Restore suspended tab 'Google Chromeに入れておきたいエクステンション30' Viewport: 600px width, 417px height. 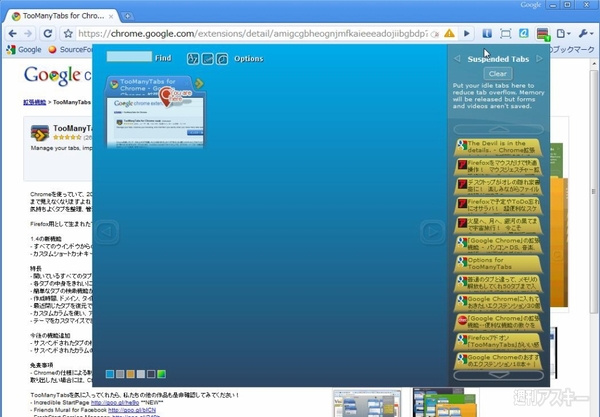[x=499, y=303]
